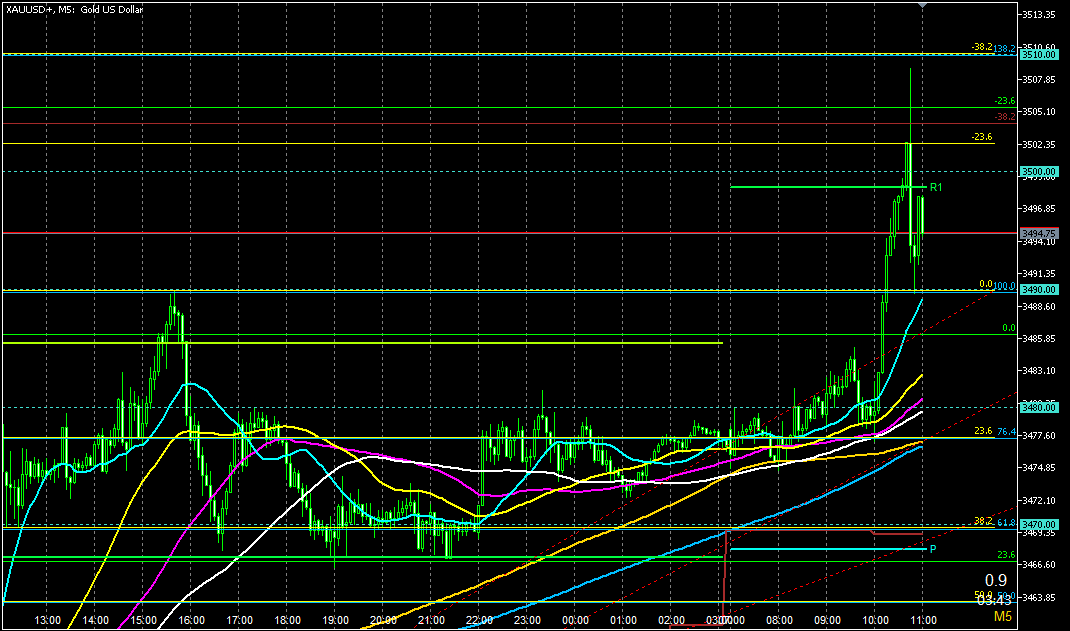Click the 3477.60 price scale label
This screenshot has width=1070, height=631.
(1039, 435)
